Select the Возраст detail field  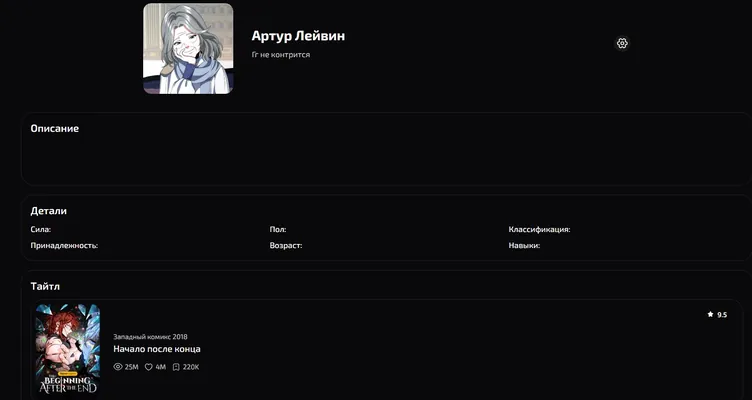click(x=286, y=246)
